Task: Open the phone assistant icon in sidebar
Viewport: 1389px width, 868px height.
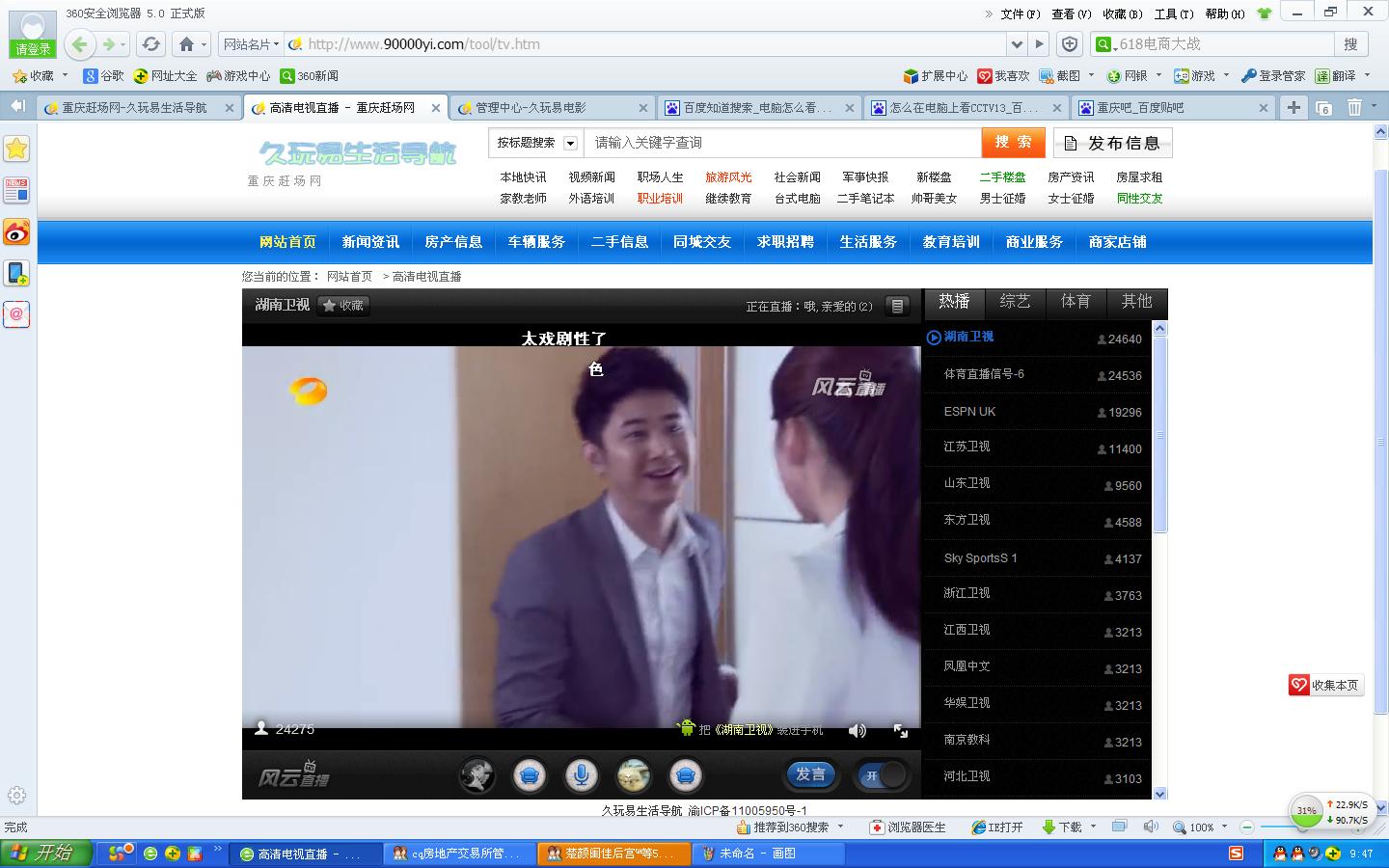Action: 16,273
